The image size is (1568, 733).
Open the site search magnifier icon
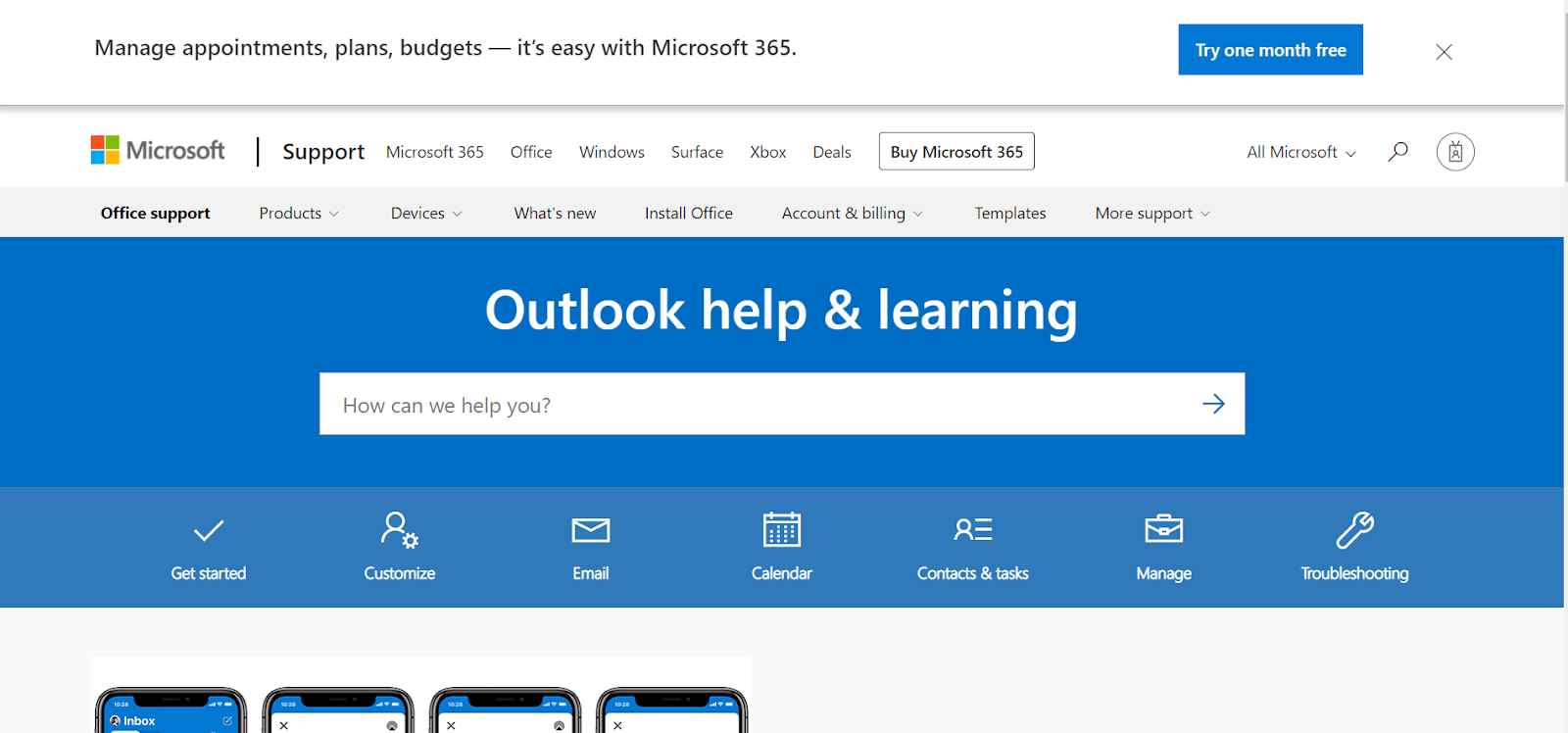click(x=1397, y=151)
